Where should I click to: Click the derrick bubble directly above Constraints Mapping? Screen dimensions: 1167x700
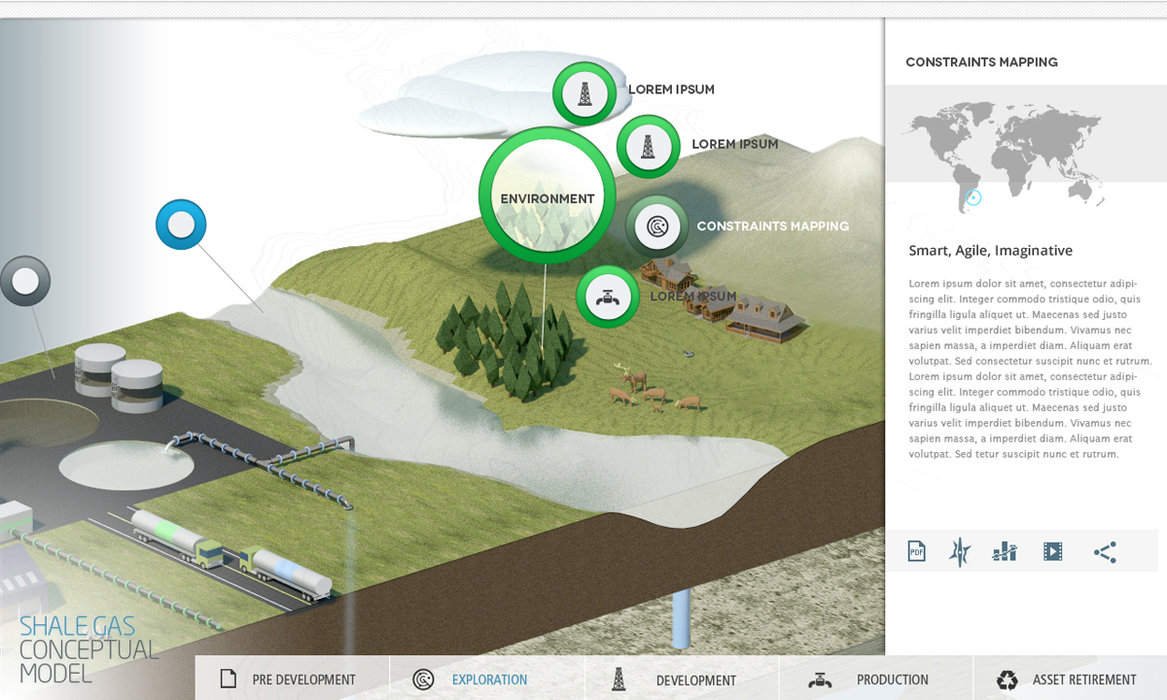(x=648, y=146)
